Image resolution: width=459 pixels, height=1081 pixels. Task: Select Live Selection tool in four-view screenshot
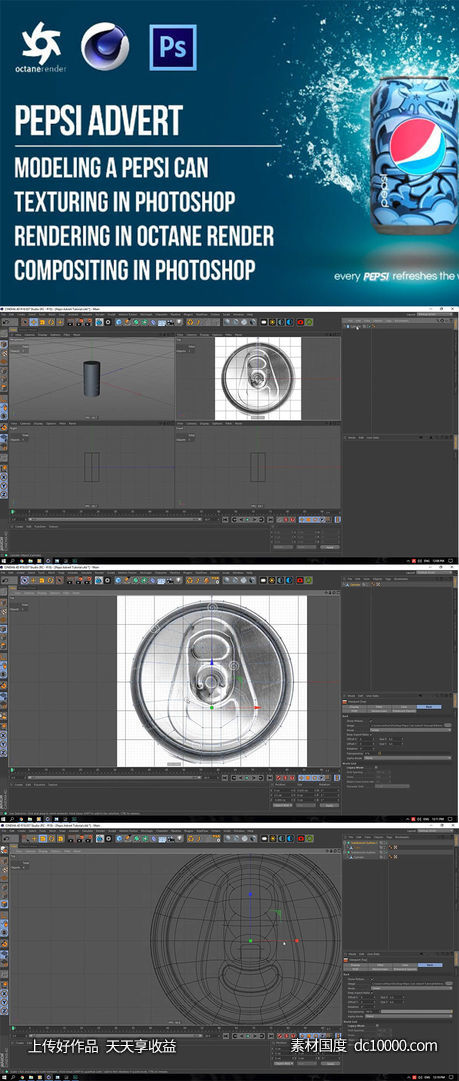25,321
